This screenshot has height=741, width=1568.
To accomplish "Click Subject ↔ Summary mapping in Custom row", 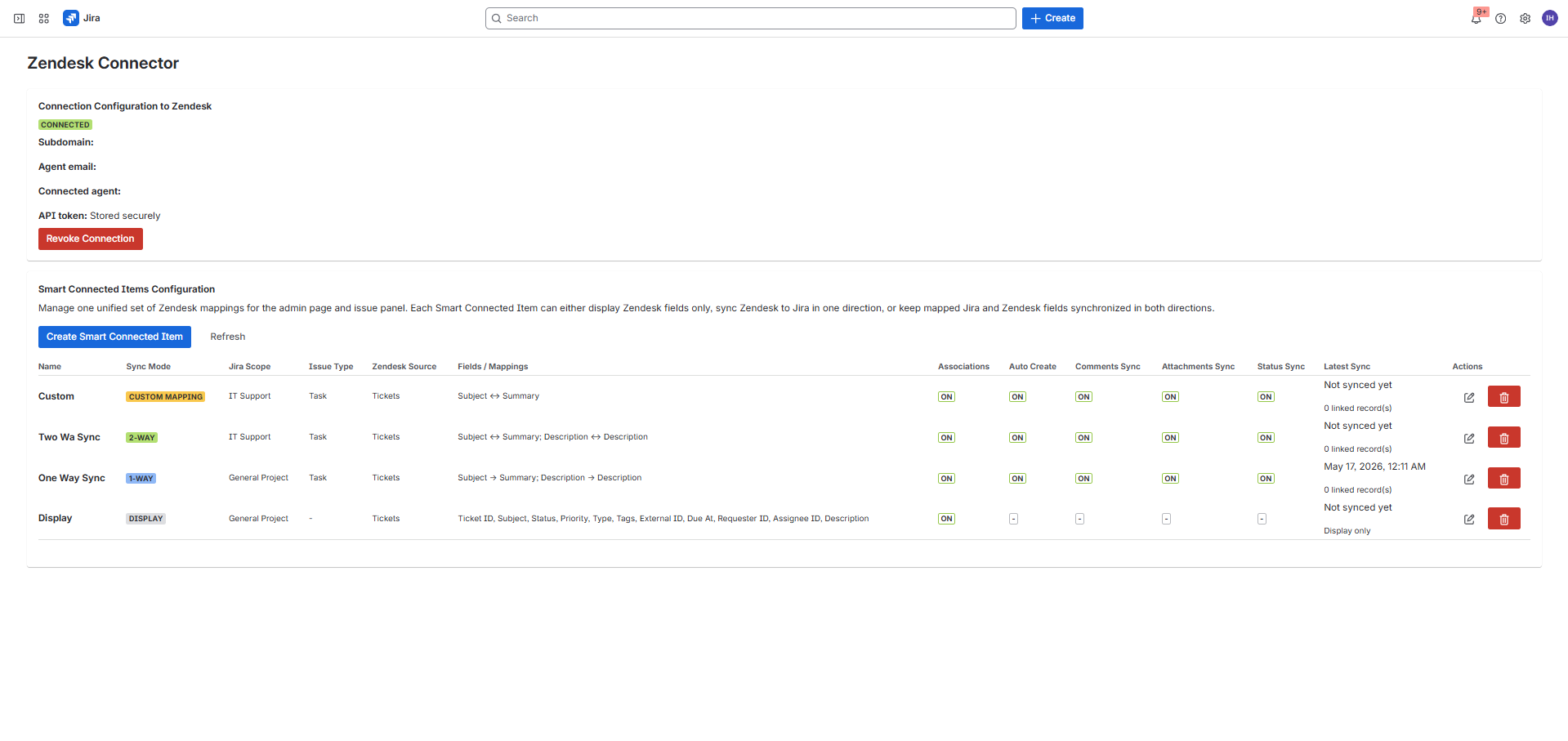I will click(498, 396).
